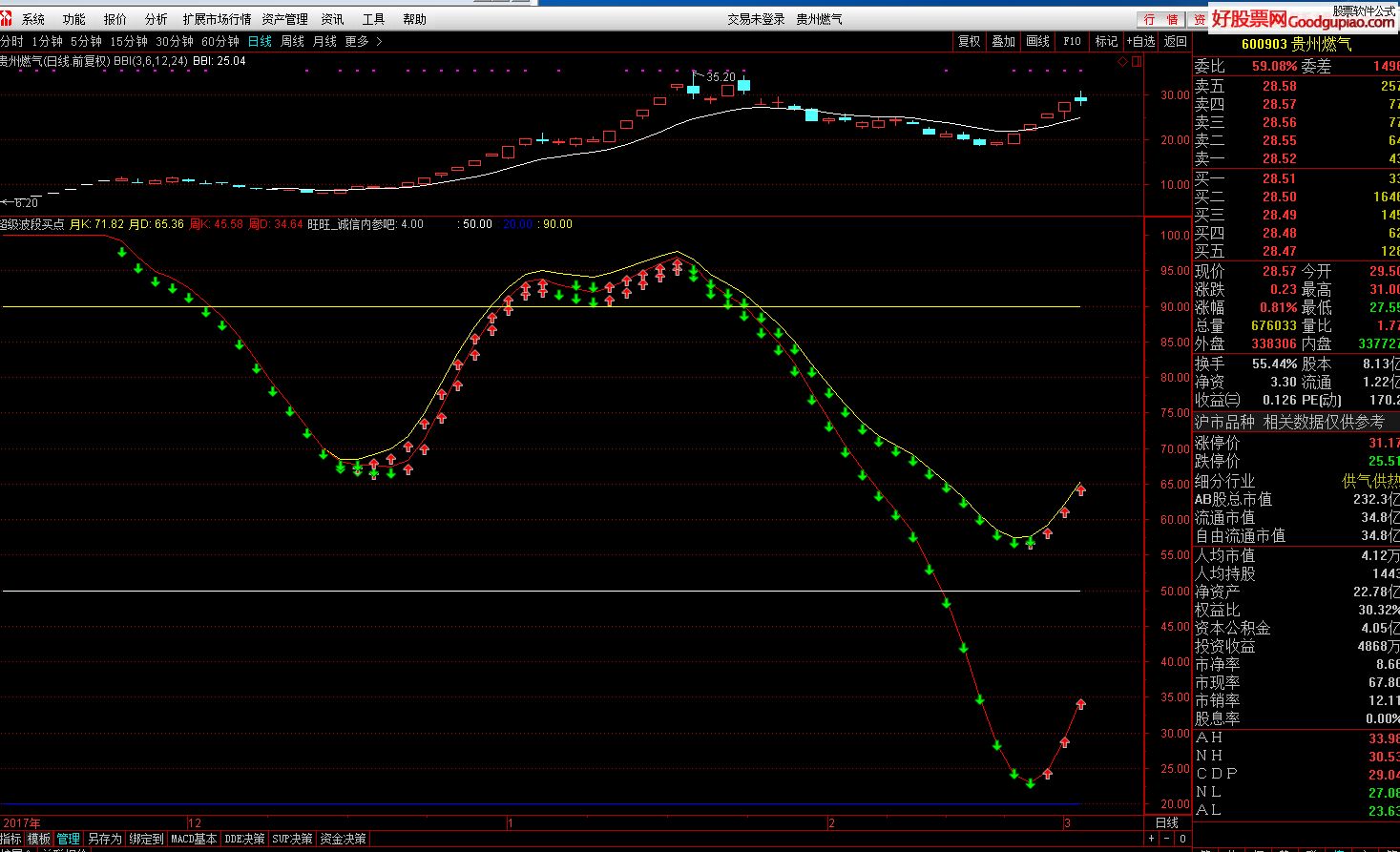
Task: Click the 卖一 price 28.52
Action: pyautogui.click(x=1279, y=158)
